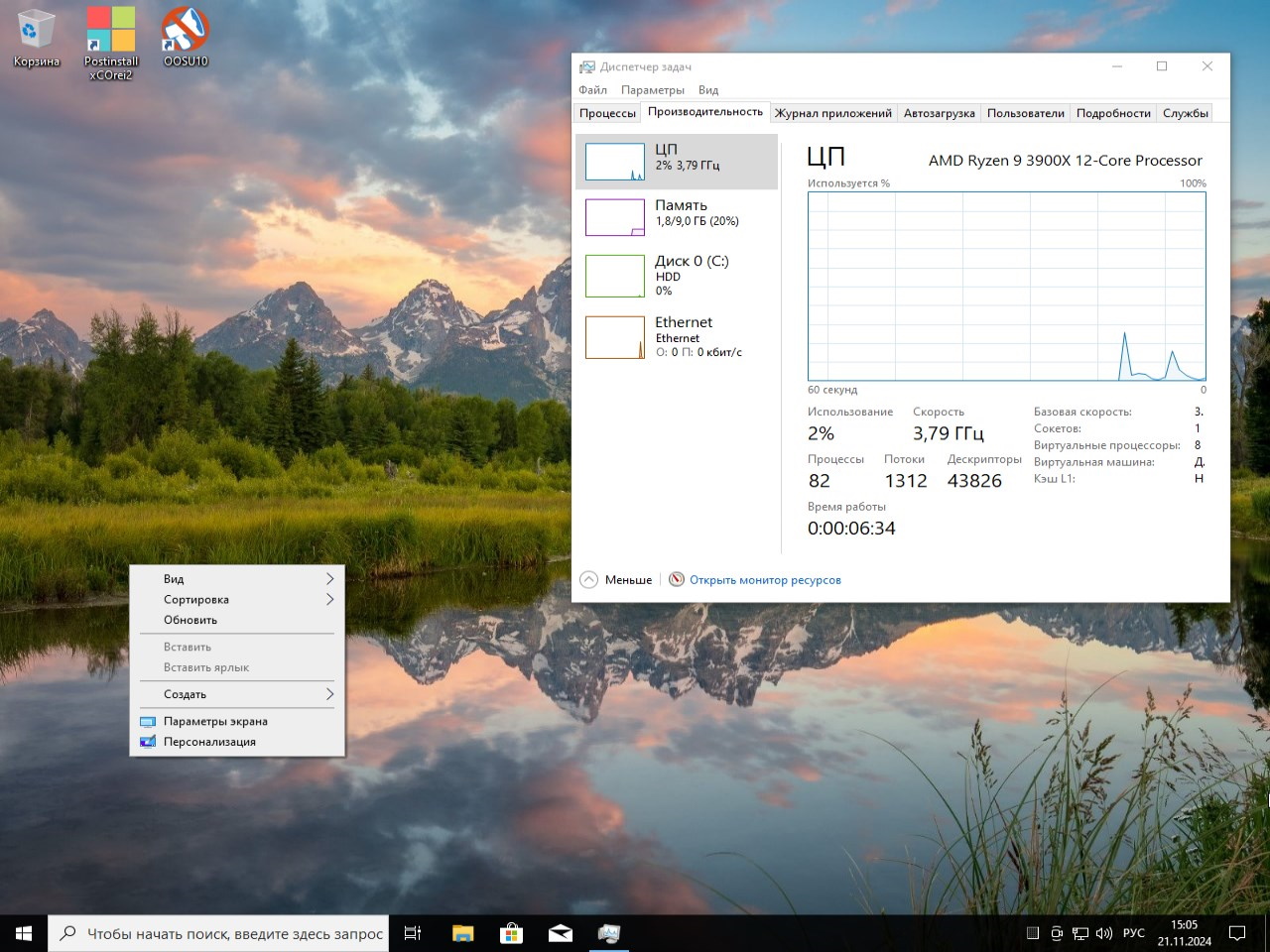This screenshot has width=1270, height=952.
Task: Expand the Сортировка submenu
Action: 237,600
